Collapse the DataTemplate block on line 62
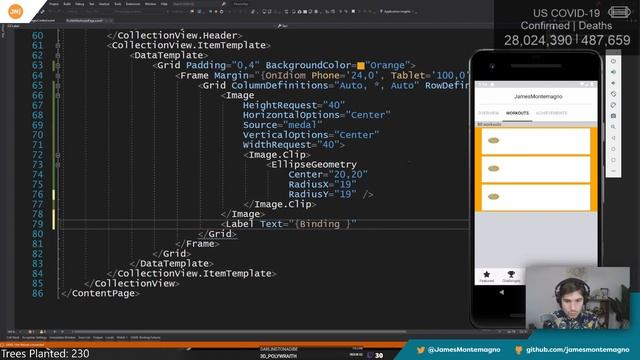 [58, 56]
